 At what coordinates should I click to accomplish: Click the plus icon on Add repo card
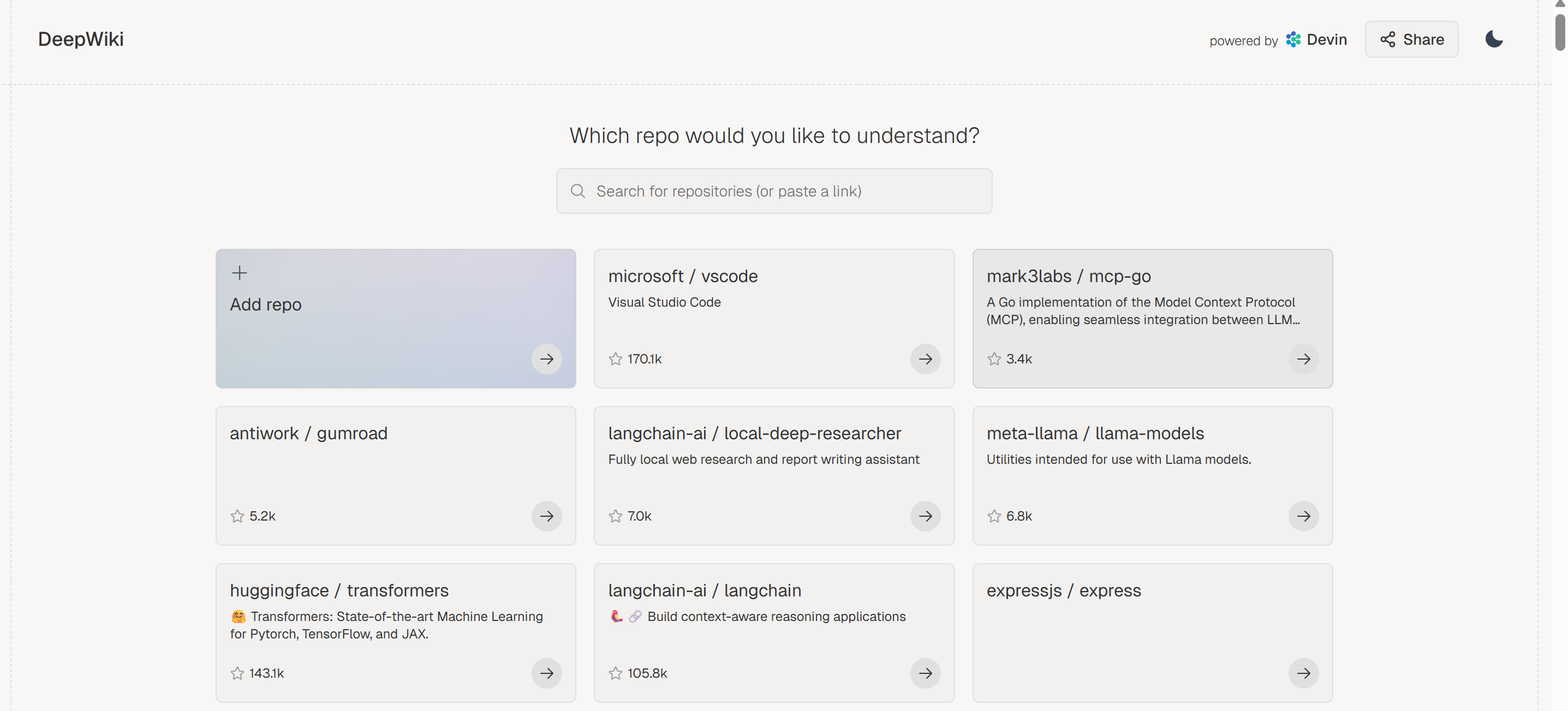coord(239,273)
